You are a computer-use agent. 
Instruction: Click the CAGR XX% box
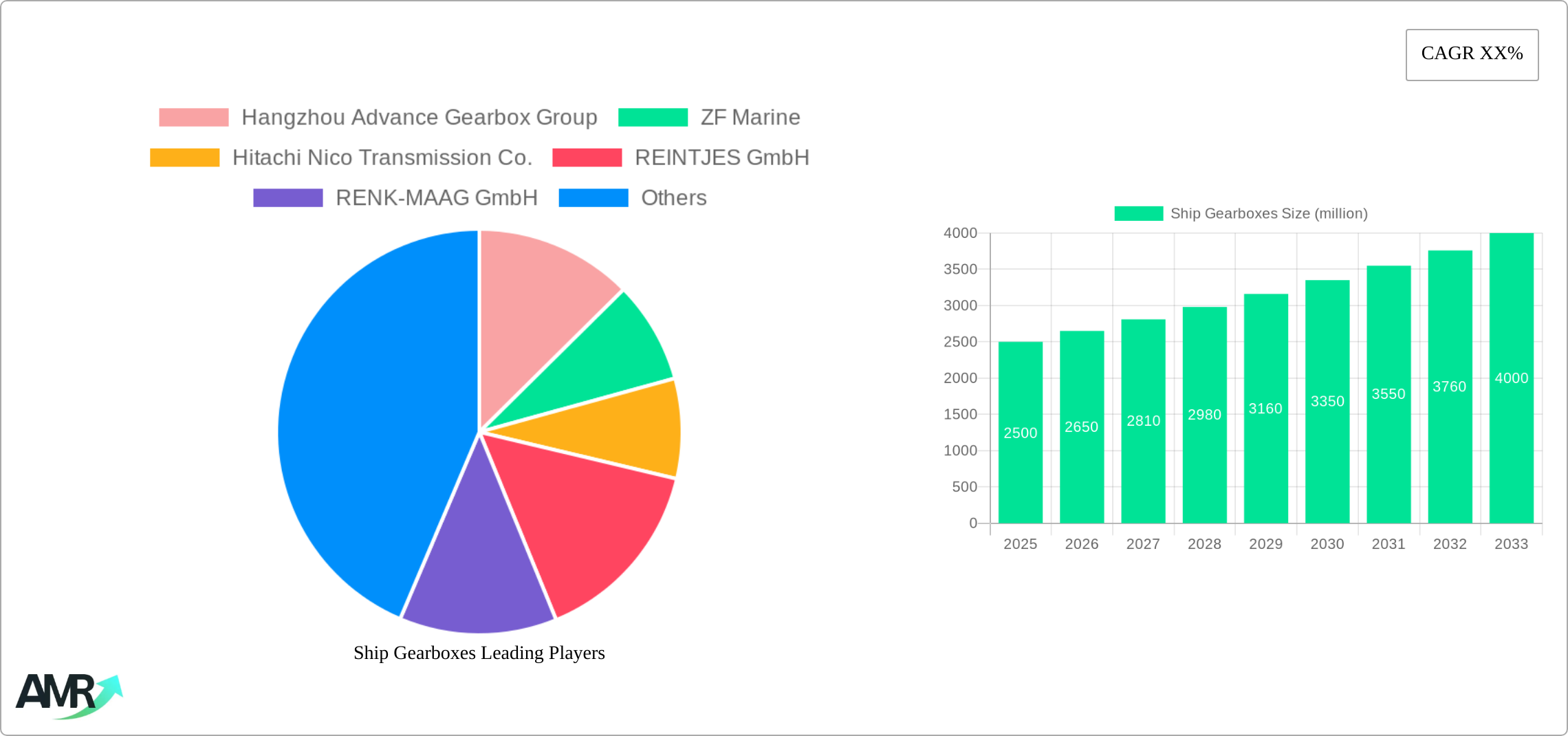[1472, 54]
